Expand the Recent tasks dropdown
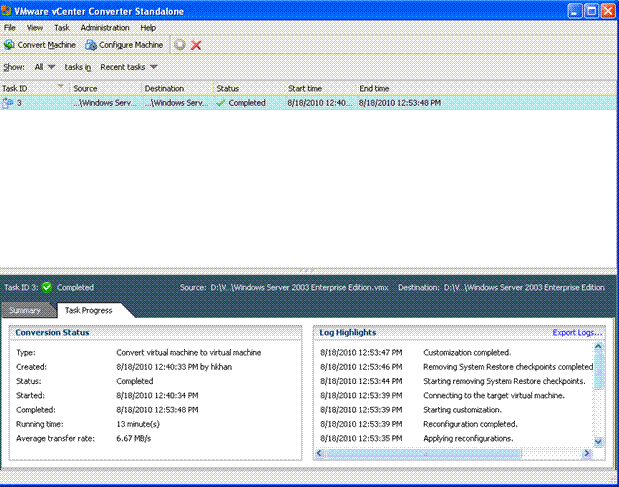This screenshot has width=619, height=487. coord(129,67)
